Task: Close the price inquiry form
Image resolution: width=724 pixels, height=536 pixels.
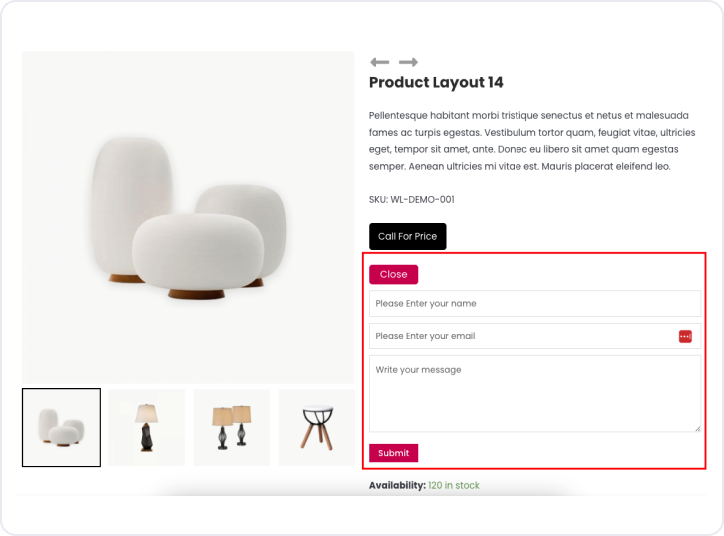Action: (x=393, y=274)
